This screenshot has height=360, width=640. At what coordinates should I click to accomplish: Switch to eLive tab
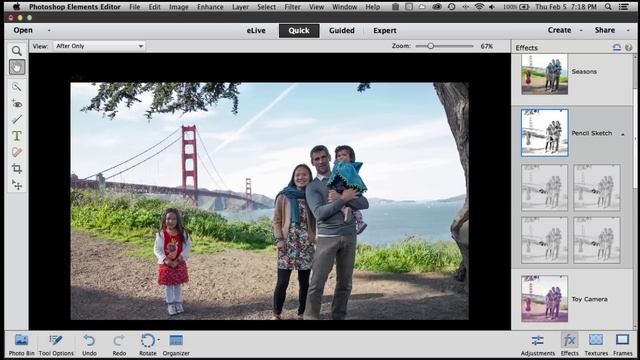click(256, 31)
